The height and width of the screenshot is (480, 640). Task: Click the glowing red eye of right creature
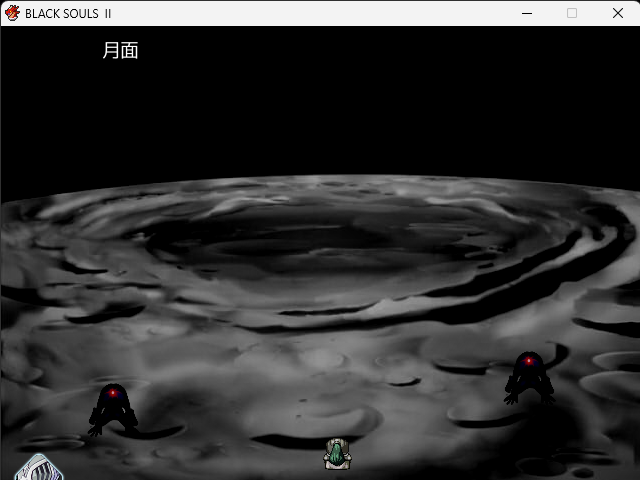tap(528, 361)
